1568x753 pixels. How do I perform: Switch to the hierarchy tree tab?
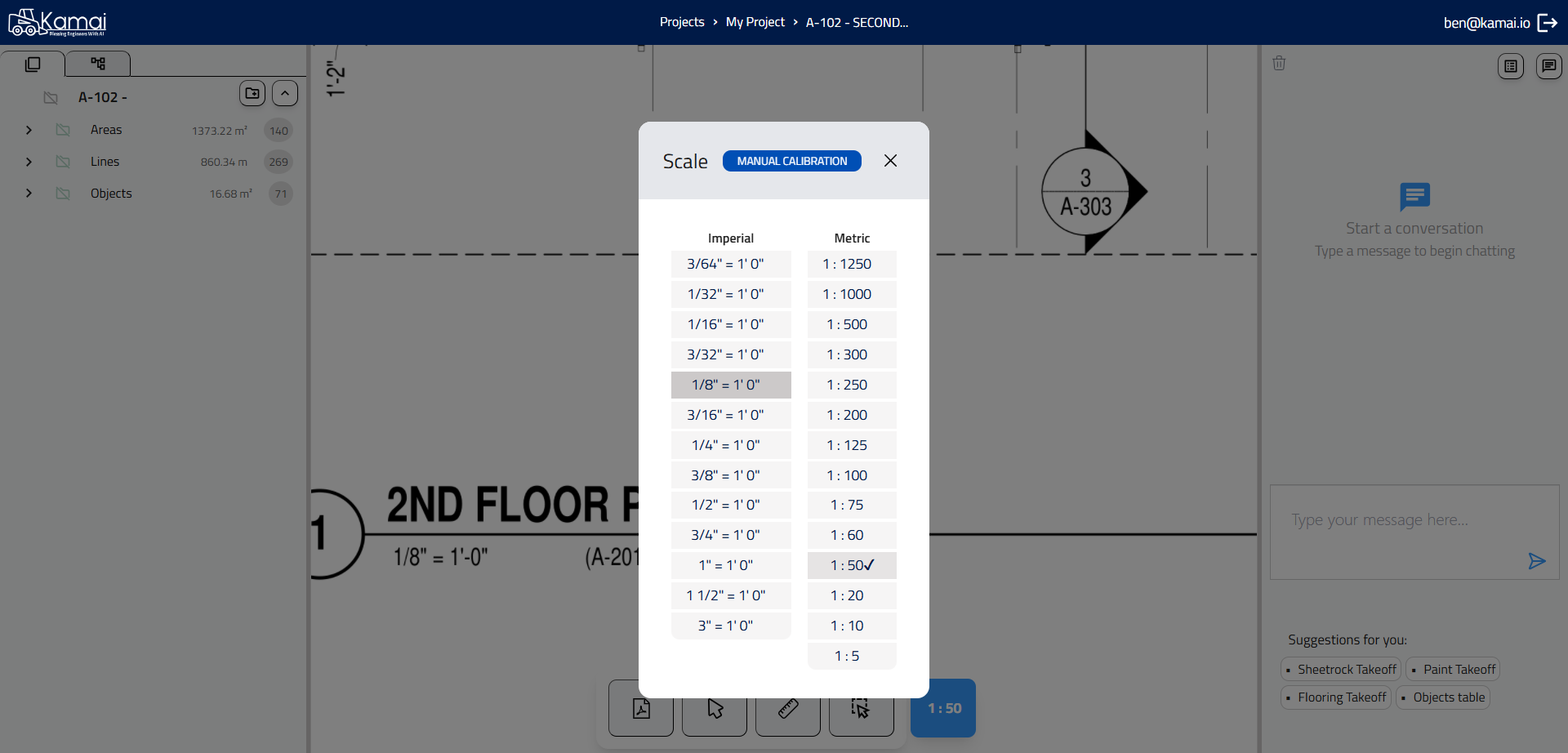[x=98, y=64]
